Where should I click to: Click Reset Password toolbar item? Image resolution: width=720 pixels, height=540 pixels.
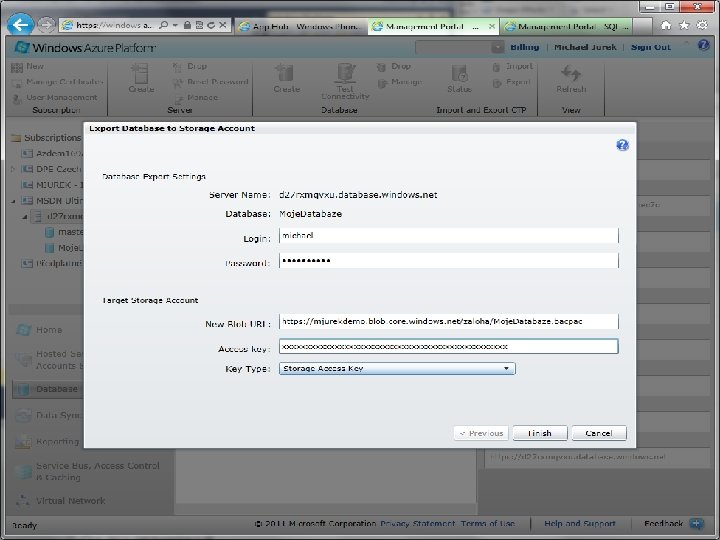[211, 82]
